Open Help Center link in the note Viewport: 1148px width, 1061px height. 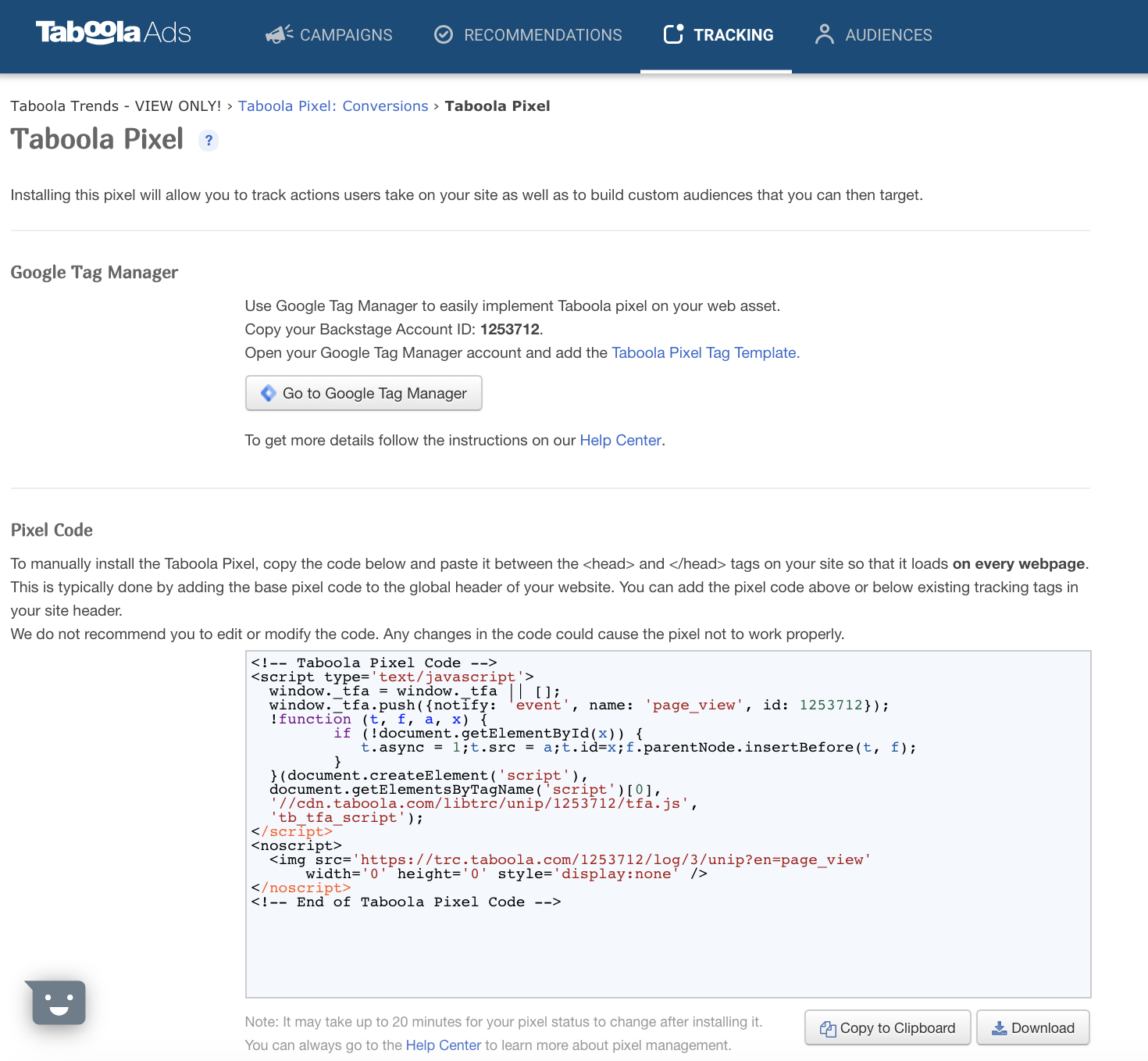(443, 1045)
